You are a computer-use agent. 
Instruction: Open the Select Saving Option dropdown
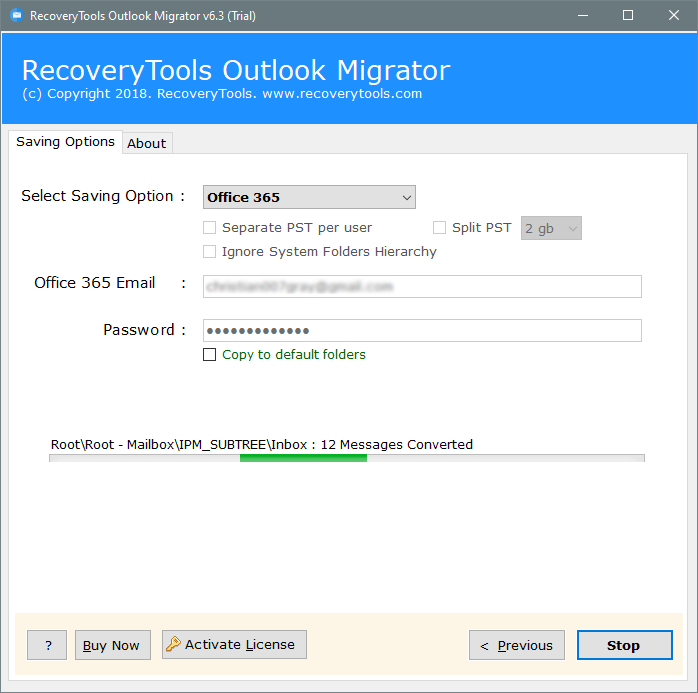tap(309, 197)
